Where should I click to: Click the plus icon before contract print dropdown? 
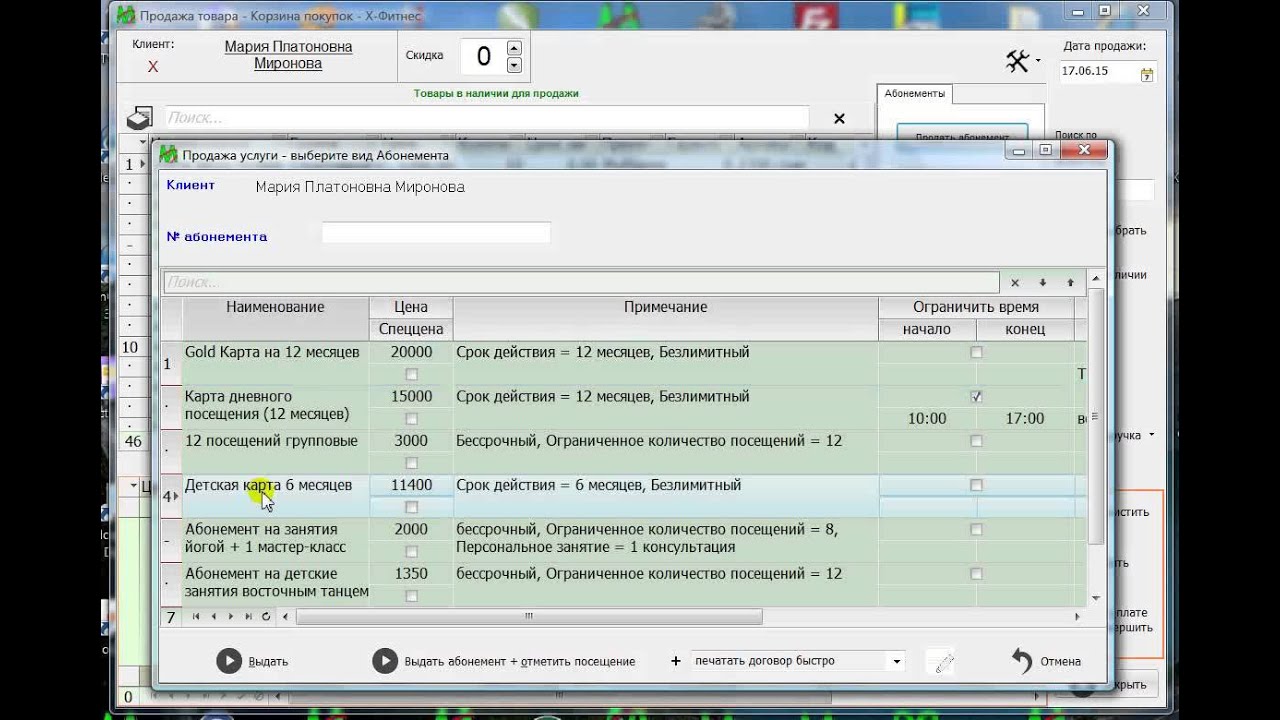(676, 661)
